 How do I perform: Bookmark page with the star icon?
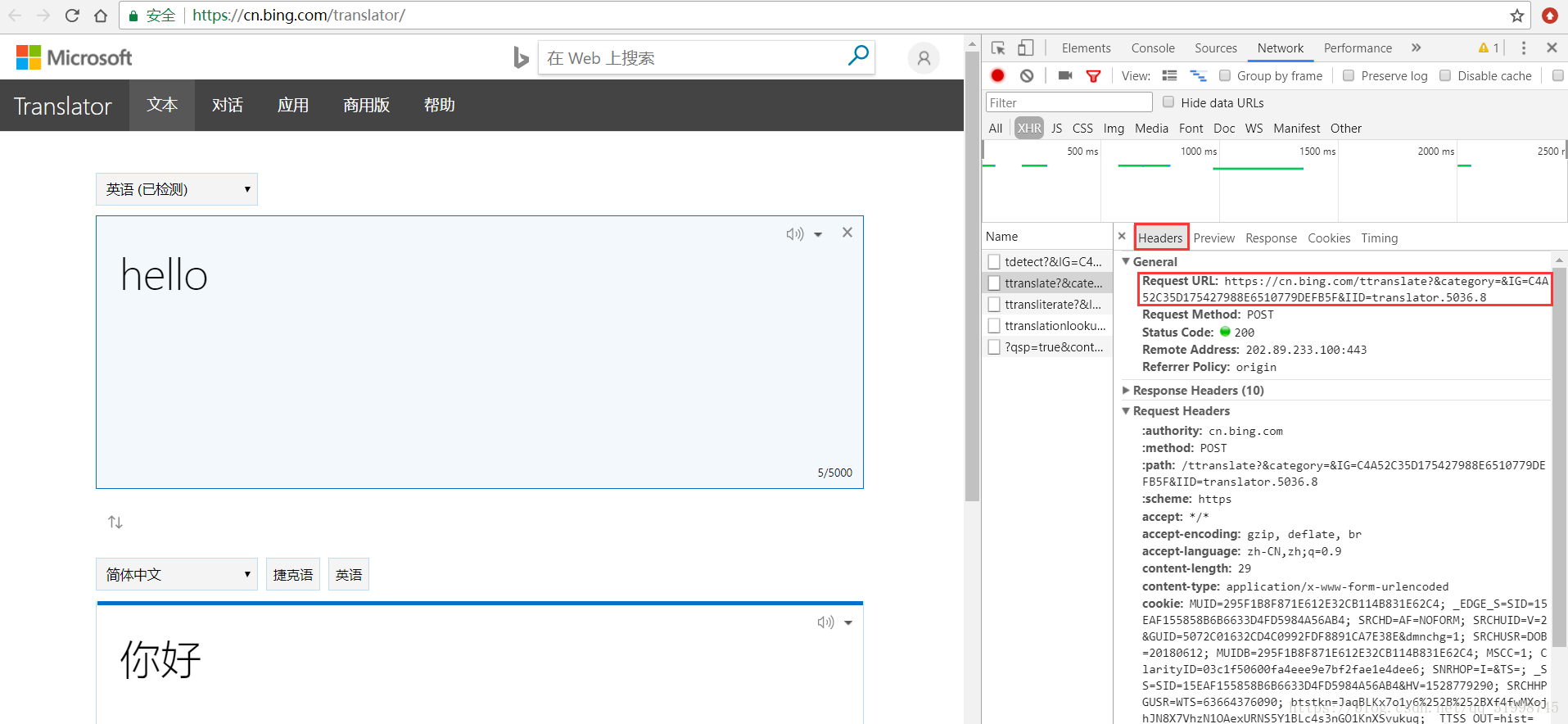click(x=1517, y=16)
